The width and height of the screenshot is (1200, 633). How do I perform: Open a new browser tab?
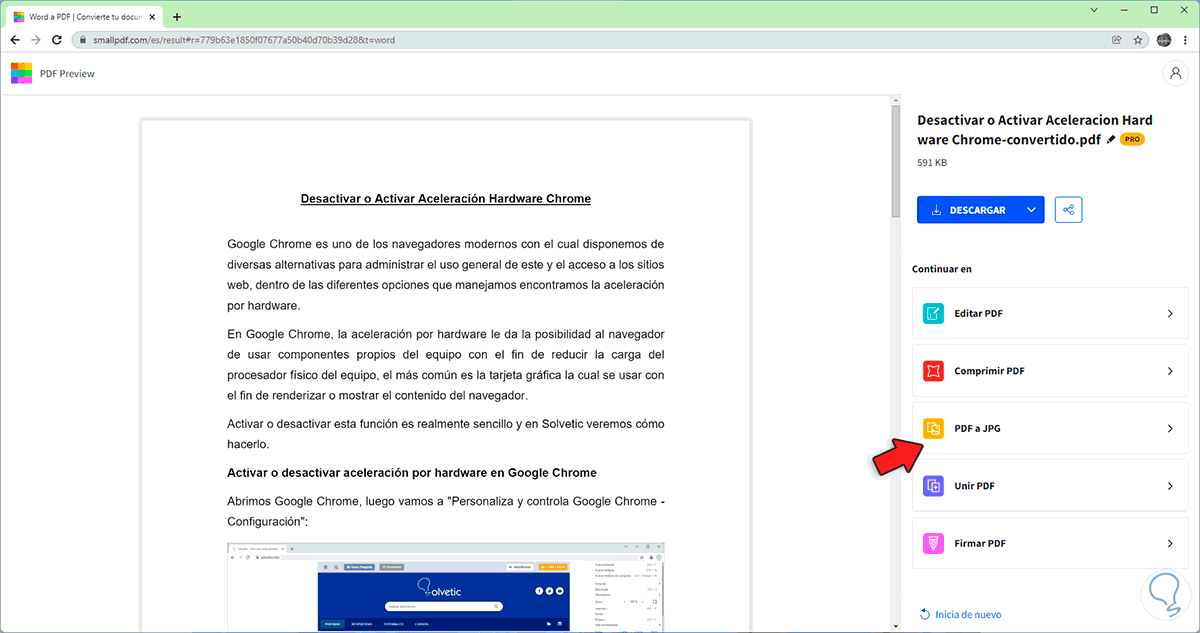177,17
